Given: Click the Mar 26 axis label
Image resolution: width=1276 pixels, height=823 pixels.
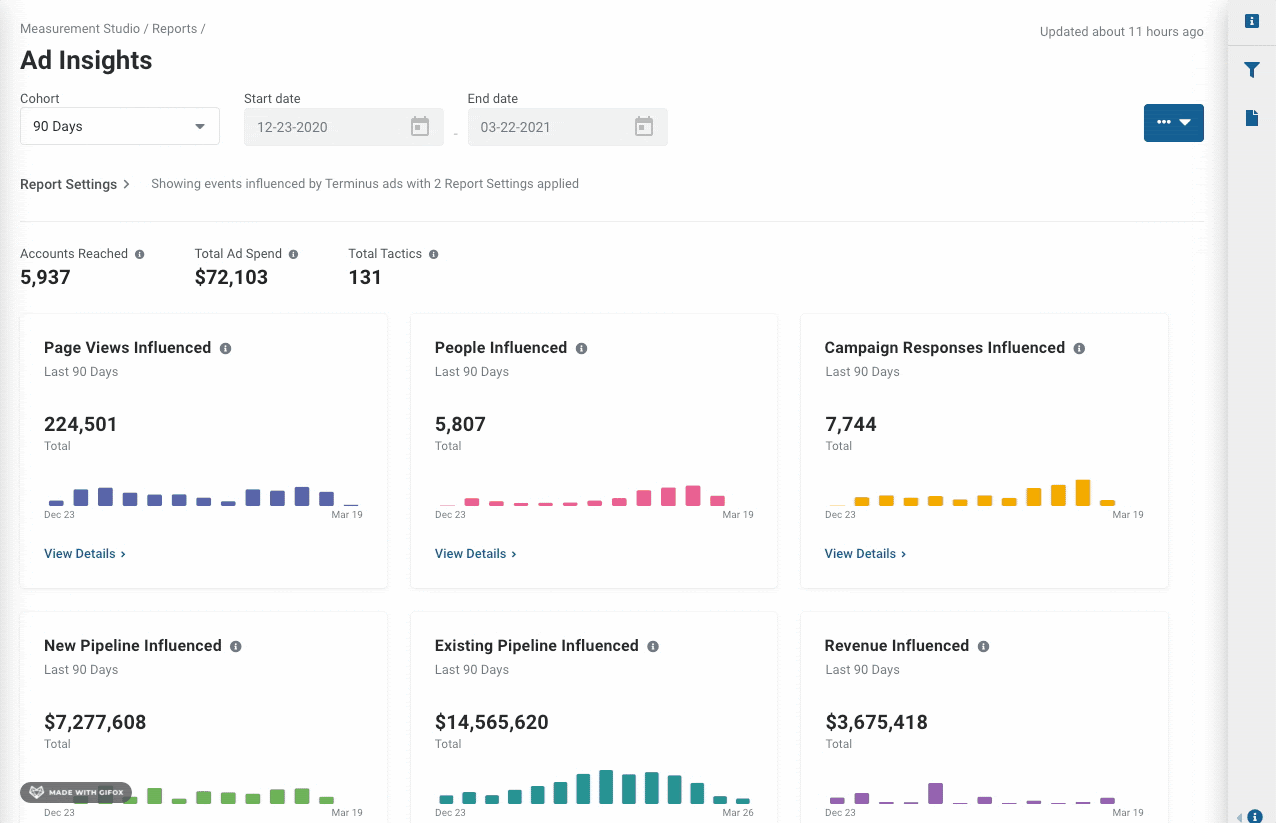Looking at the screenshot, I should 738,813.
